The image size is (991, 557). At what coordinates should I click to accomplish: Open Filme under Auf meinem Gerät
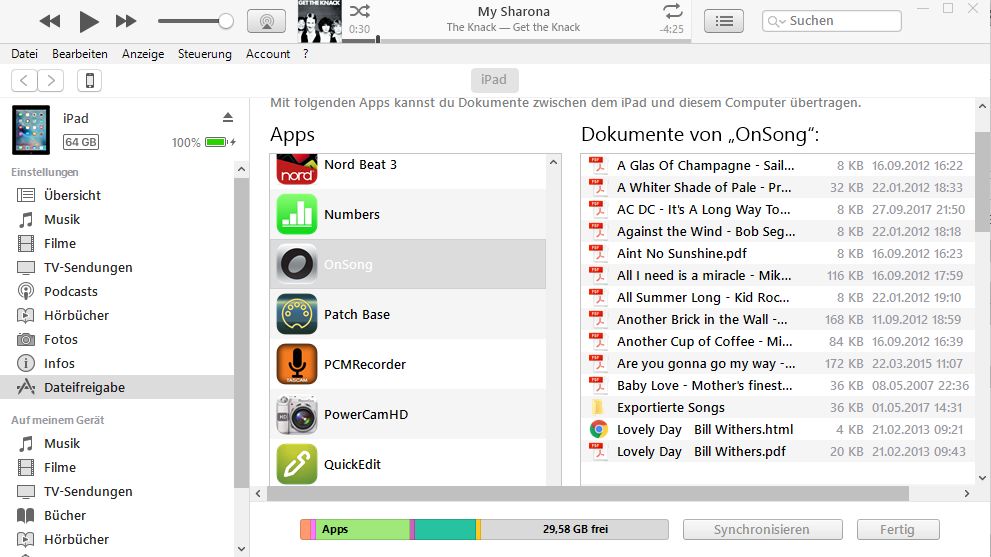pos(117,467)
